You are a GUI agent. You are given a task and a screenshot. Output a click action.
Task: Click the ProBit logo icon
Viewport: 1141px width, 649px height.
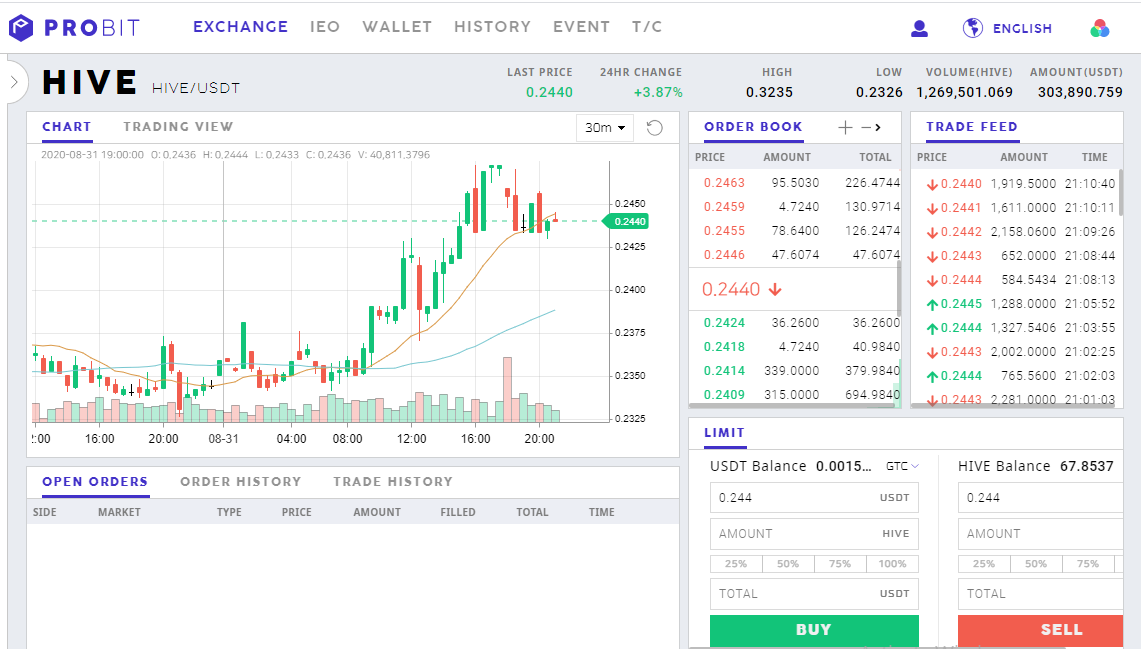[x=21, y=28]
